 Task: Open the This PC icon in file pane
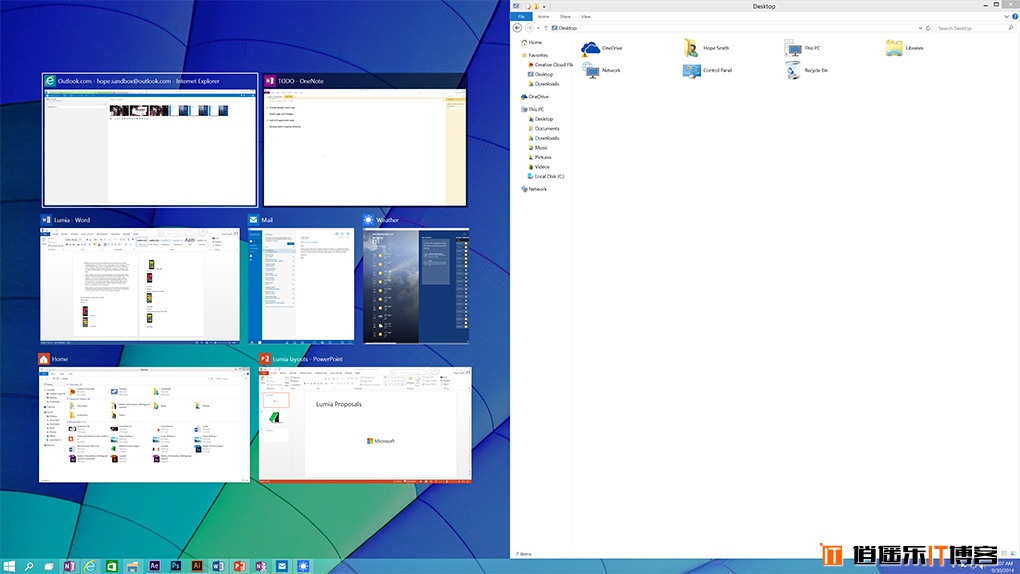point(802,48)
